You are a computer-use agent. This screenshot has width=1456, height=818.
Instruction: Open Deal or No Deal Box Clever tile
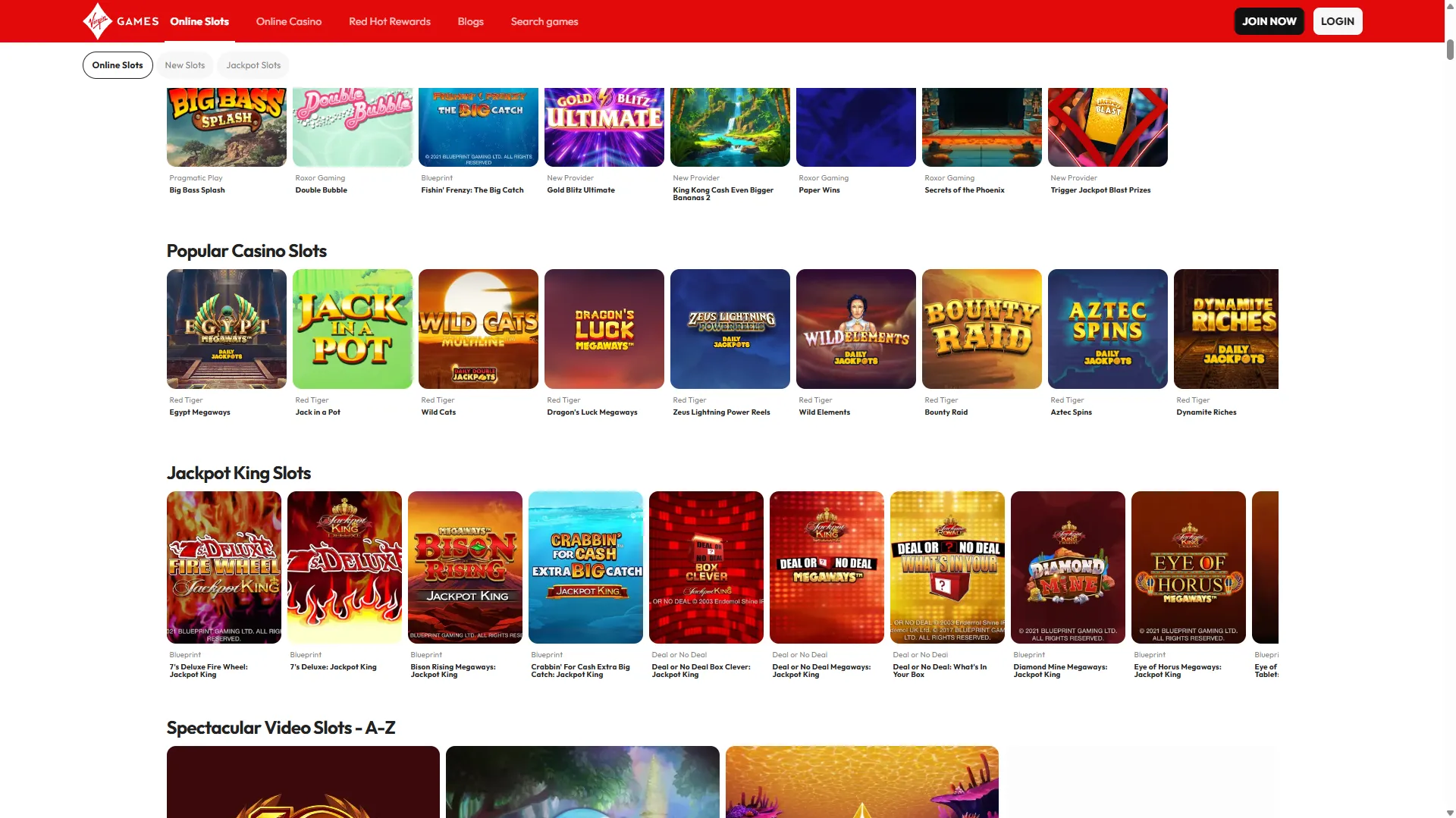[x=706, y=567]
